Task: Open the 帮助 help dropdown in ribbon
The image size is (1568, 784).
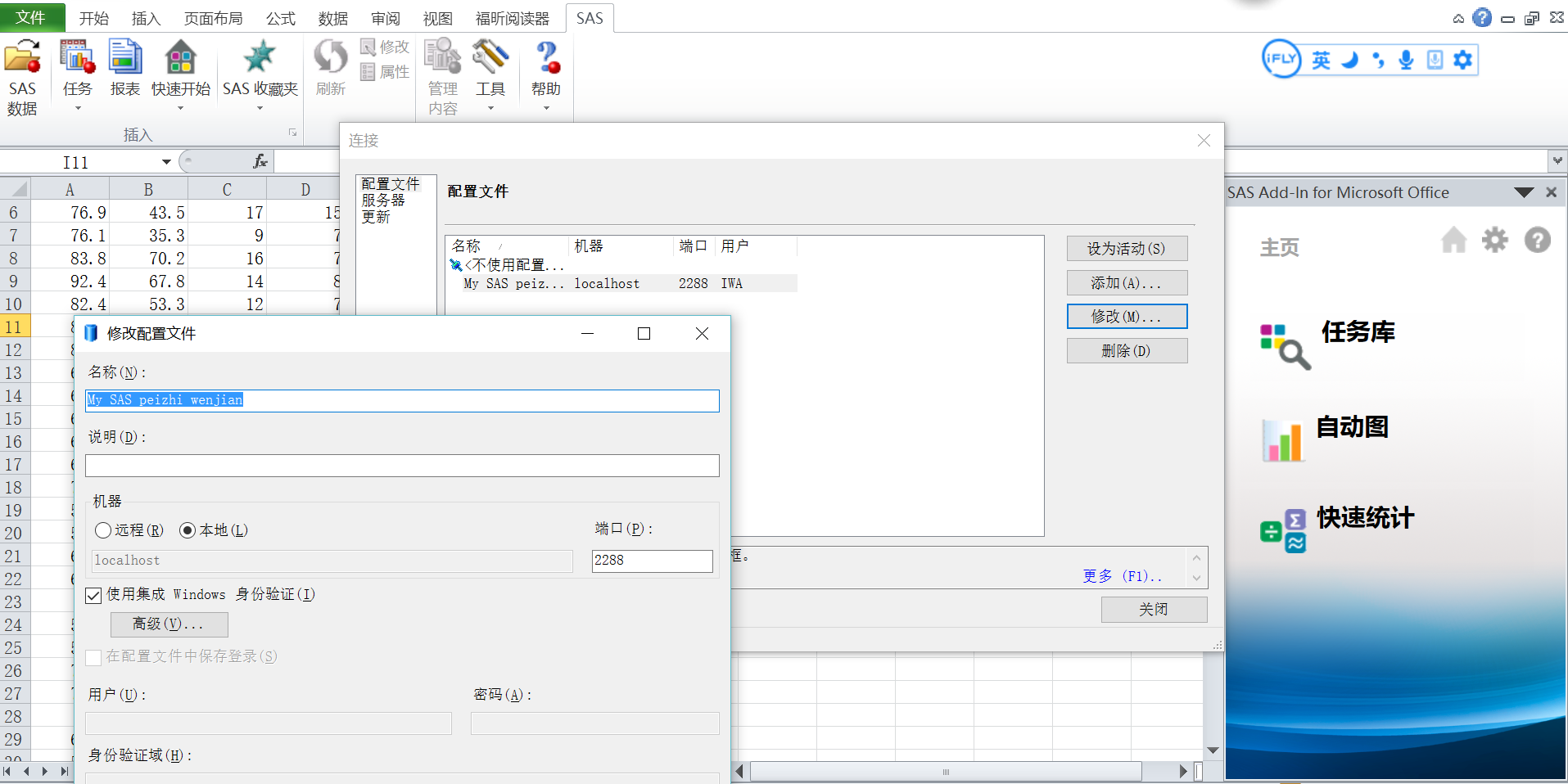Action: click(x=546, y=108)
